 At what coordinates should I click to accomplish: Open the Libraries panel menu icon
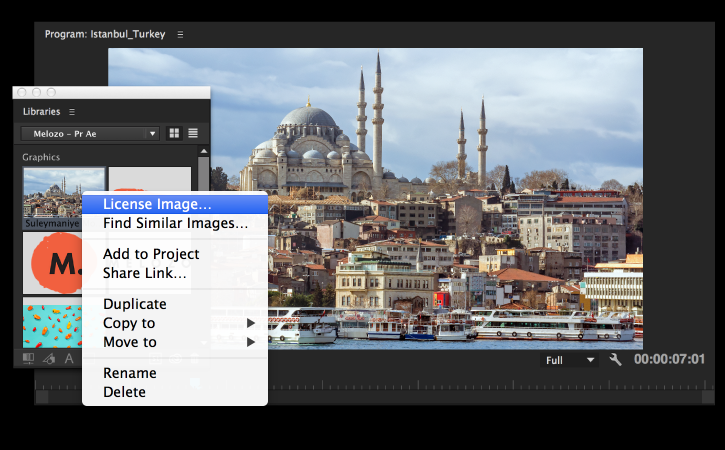point(72,112)
